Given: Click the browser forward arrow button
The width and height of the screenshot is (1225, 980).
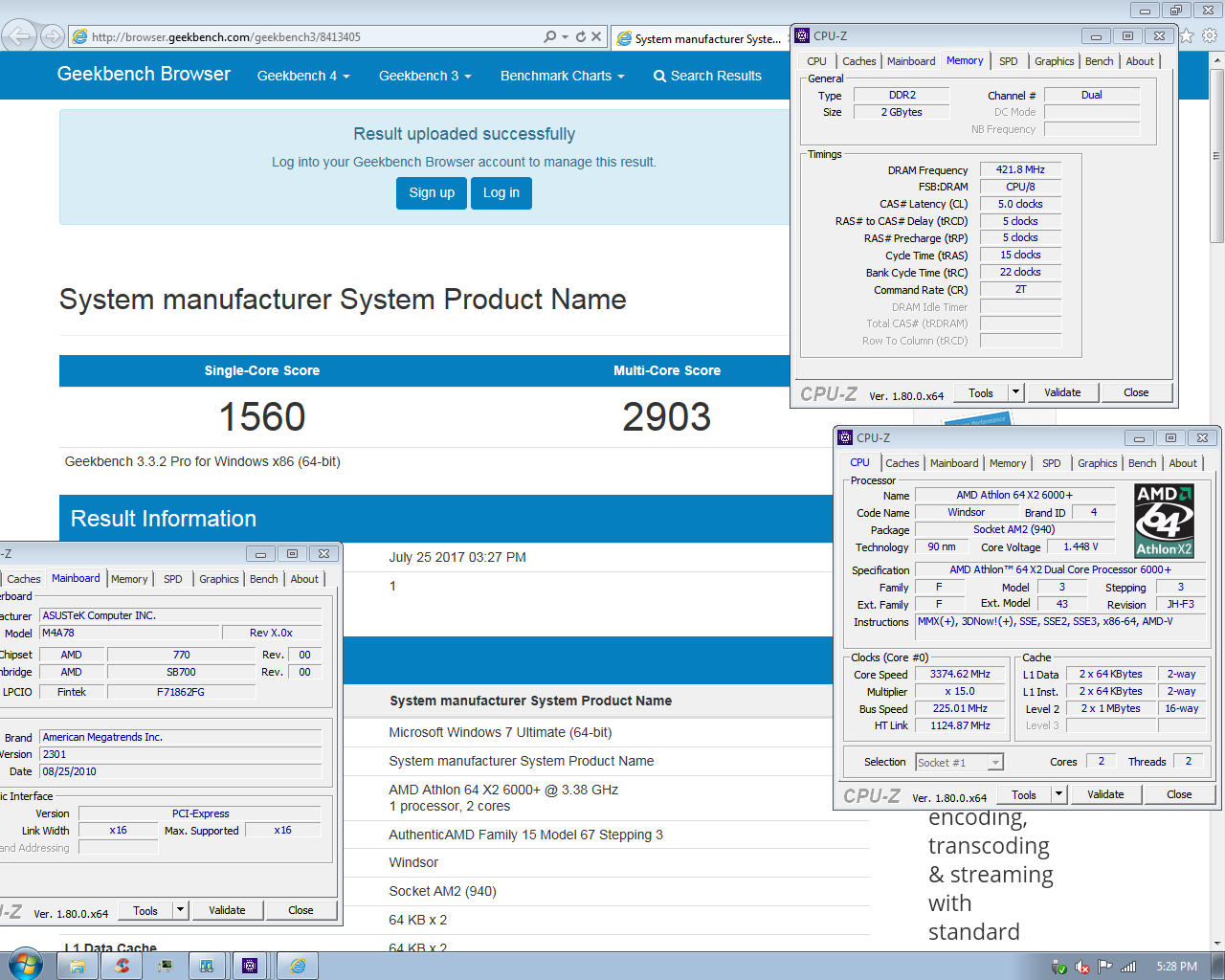Looking at the screenshot, I should point(53,36).
